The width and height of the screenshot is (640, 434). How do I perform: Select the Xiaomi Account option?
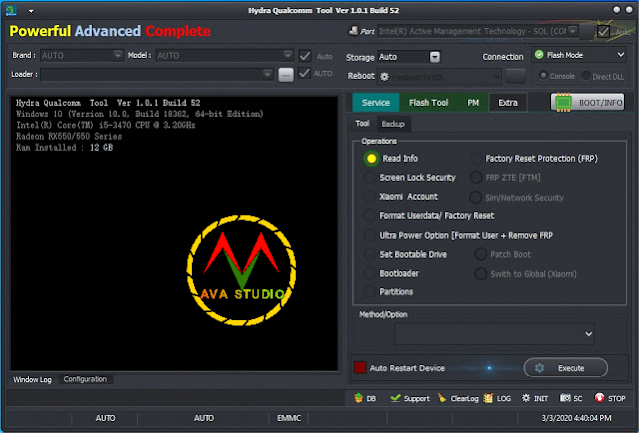369,196
